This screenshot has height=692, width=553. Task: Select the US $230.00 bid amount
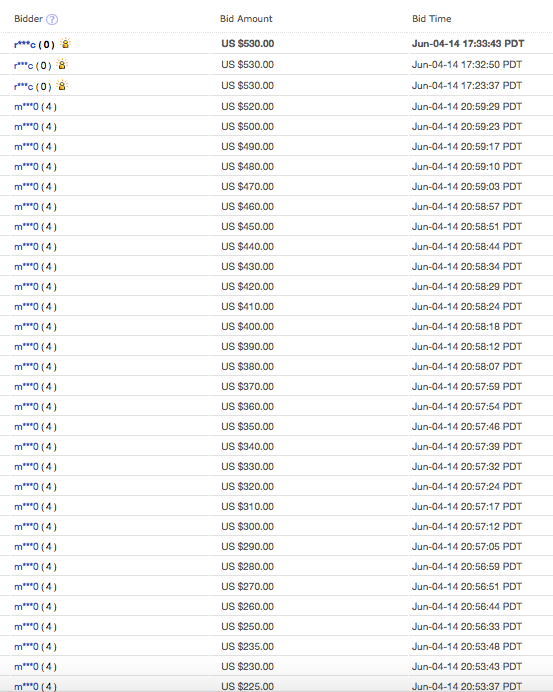[248, 667]
